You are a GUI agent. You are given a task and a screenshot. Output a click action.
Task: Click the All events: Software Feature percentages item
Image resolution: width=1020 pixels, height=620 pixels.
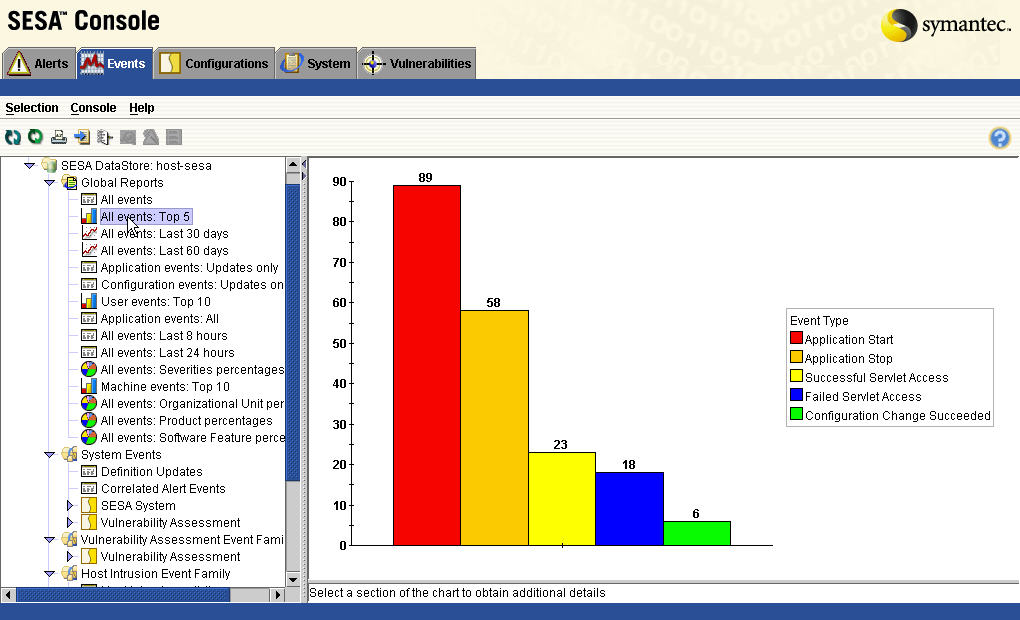(193, 438)
